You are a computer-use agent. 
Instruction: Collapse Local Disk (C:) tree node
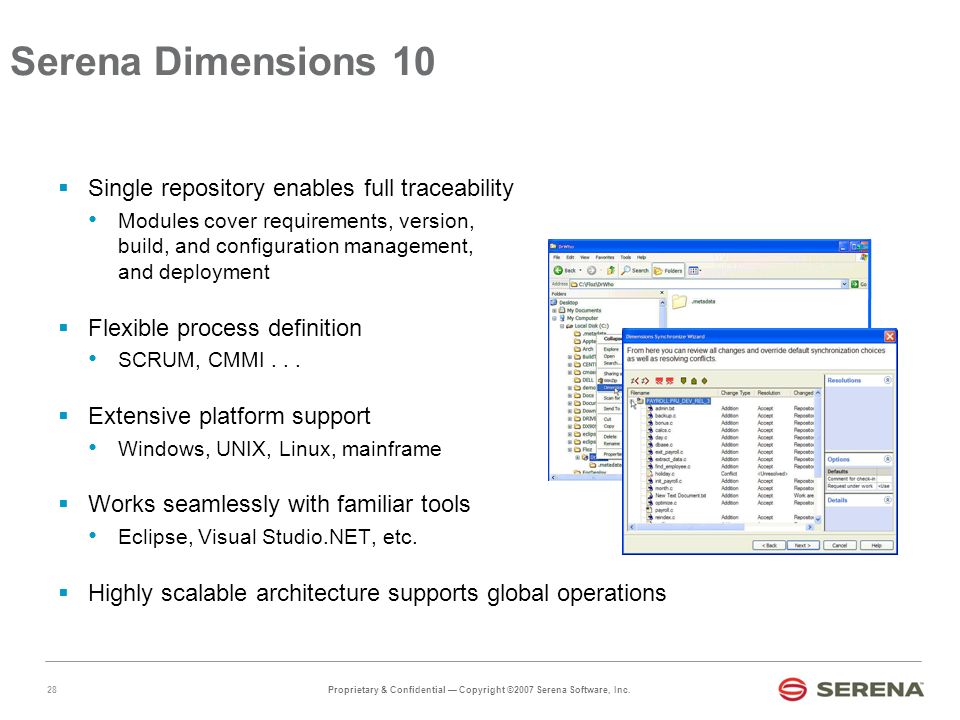click(x=561, y=326)
